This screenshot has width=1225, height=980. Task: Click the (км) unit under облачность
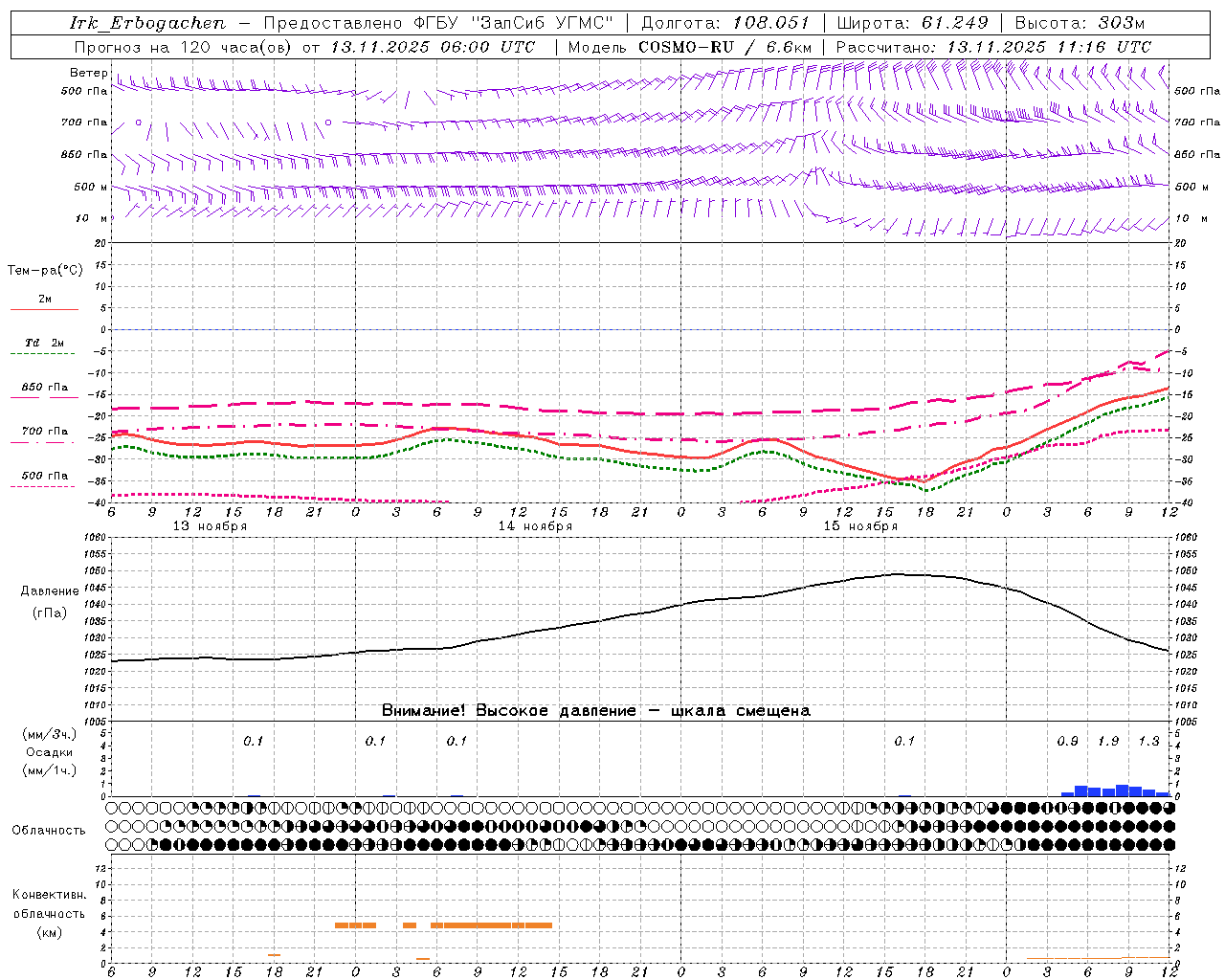click(50, 932)
